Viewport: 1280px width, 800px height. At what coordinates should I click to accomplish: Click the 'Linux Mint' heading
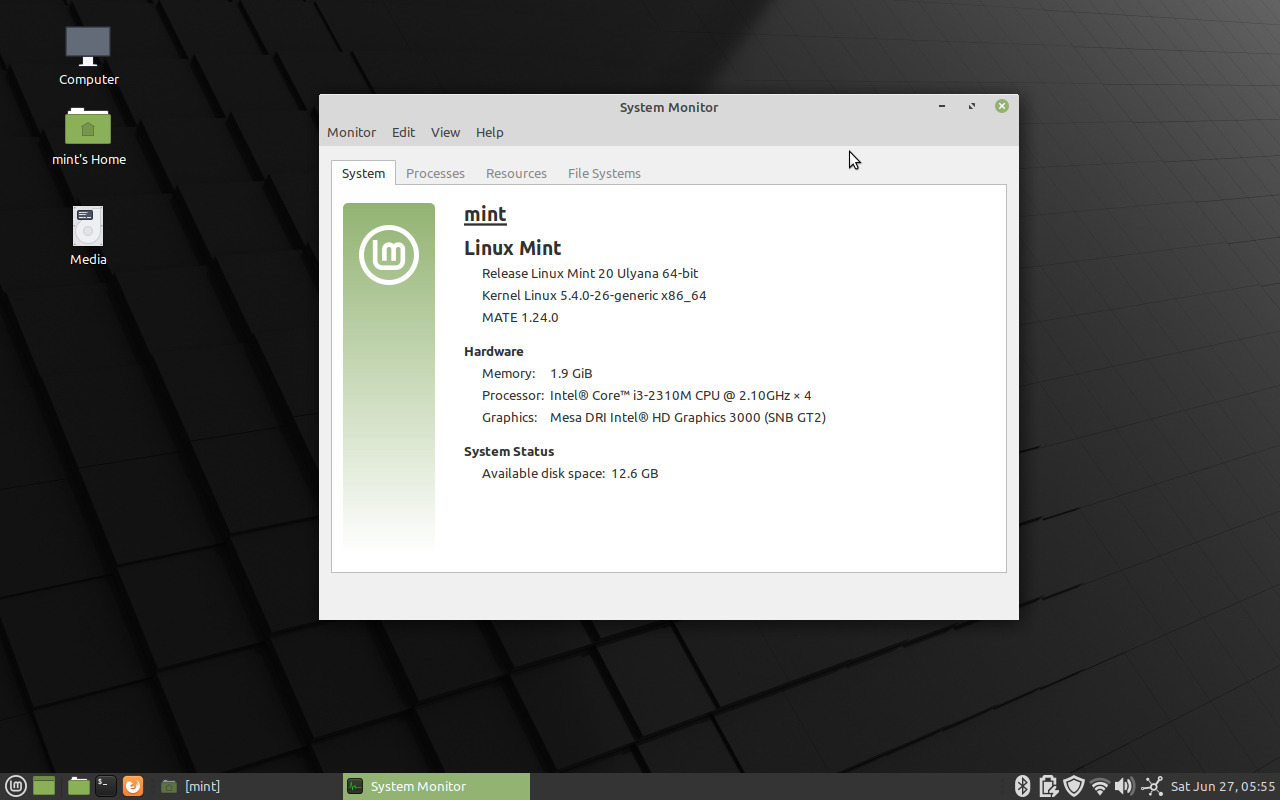point(512,248)
